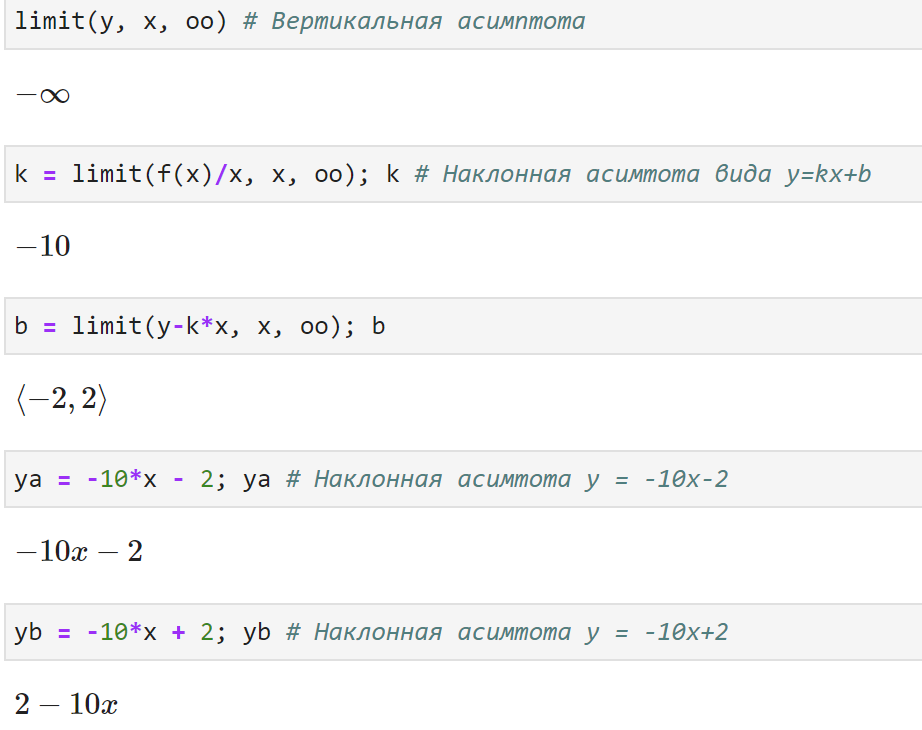This screenshot has height=730, width=922.
Task: Click the 'oo' argument in first cell
Action: [x=200, y=22]
